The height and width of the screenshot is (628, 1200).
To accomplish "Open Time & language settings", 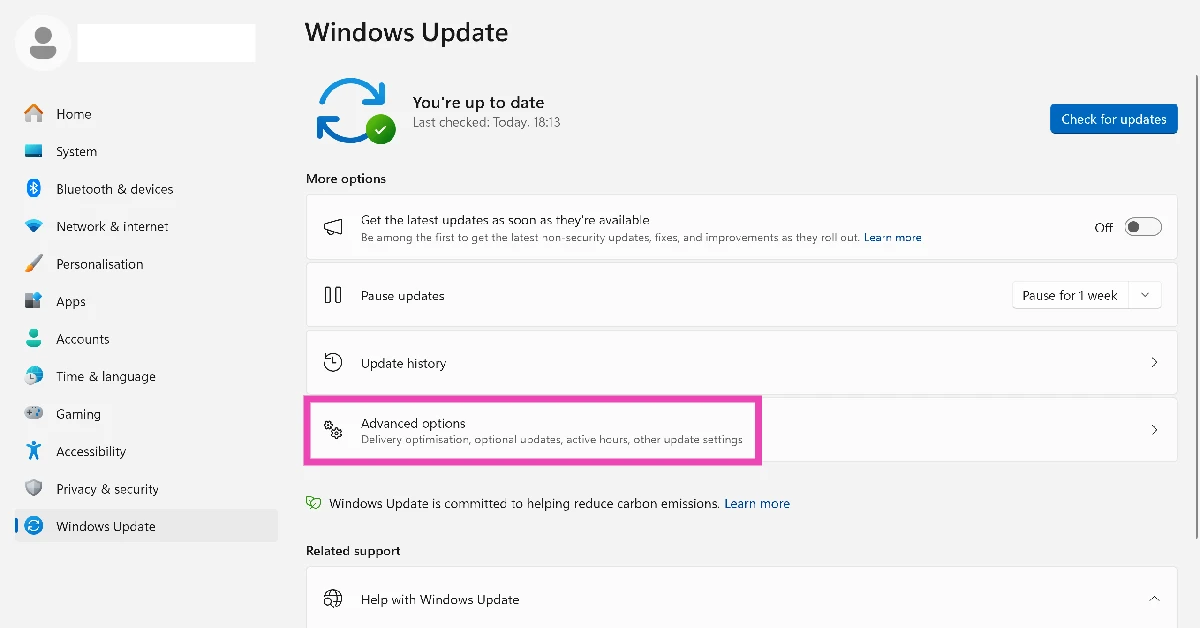I will point(106,377).
